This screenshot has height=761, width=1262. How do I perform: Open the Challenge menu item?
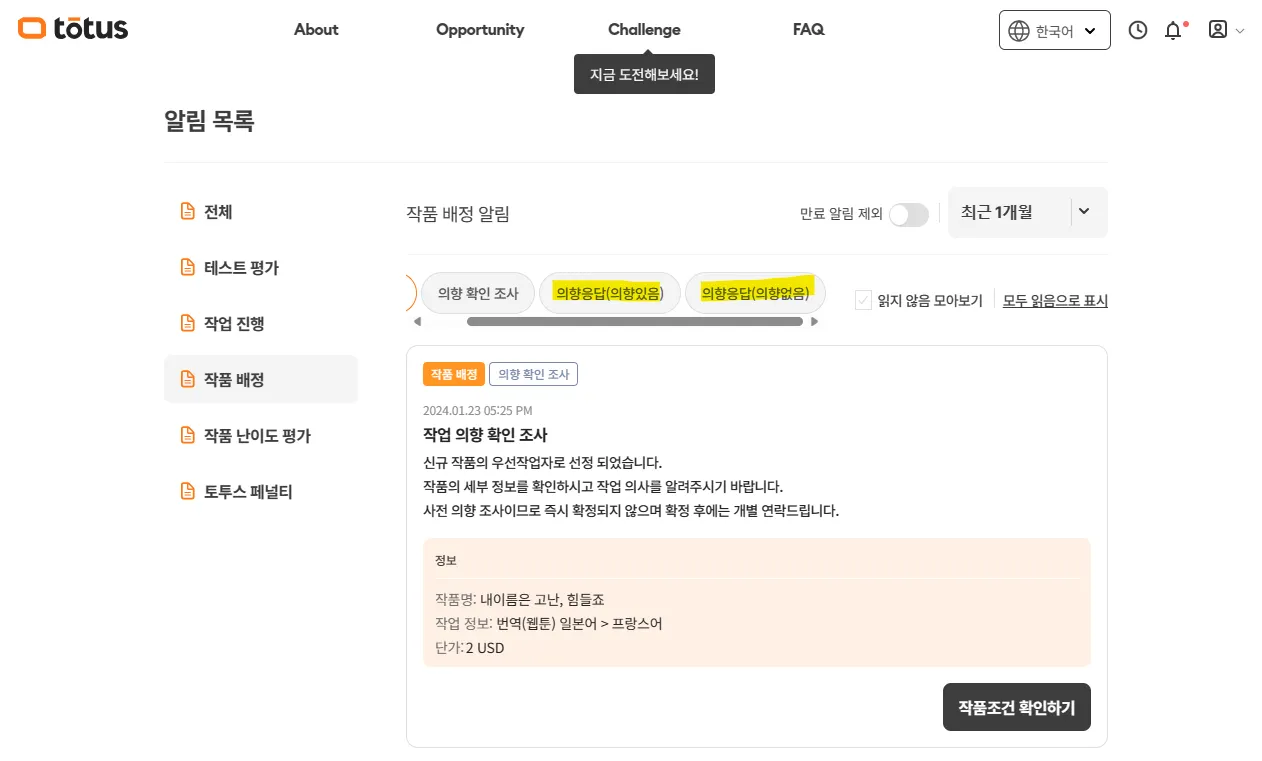[x=644, y=30]
